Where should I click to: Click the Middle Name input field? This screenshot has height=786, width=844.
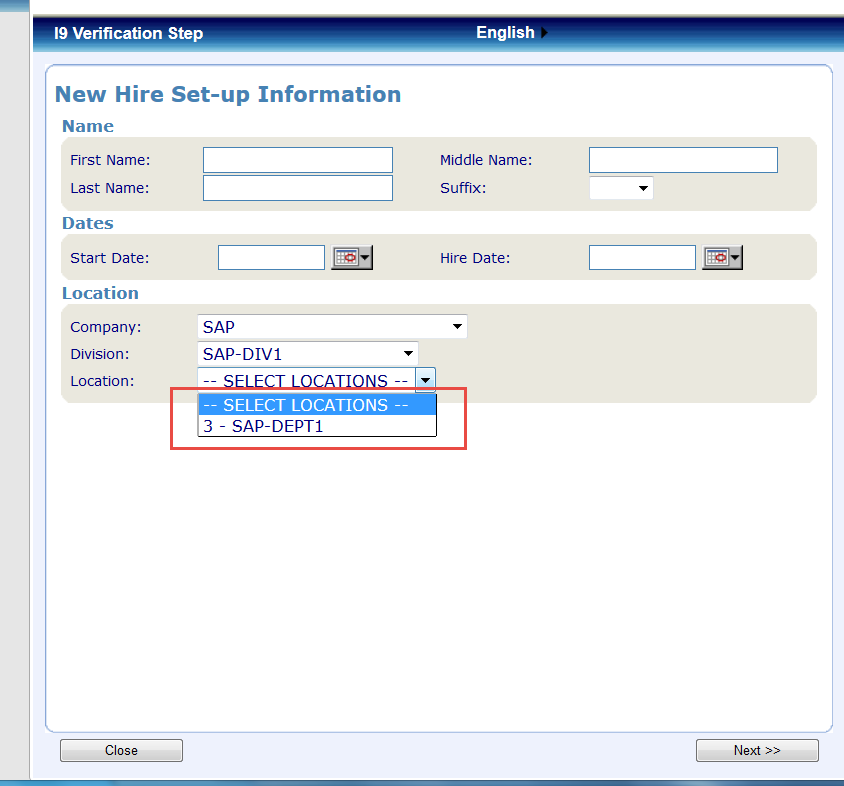[x=683, y=160]
